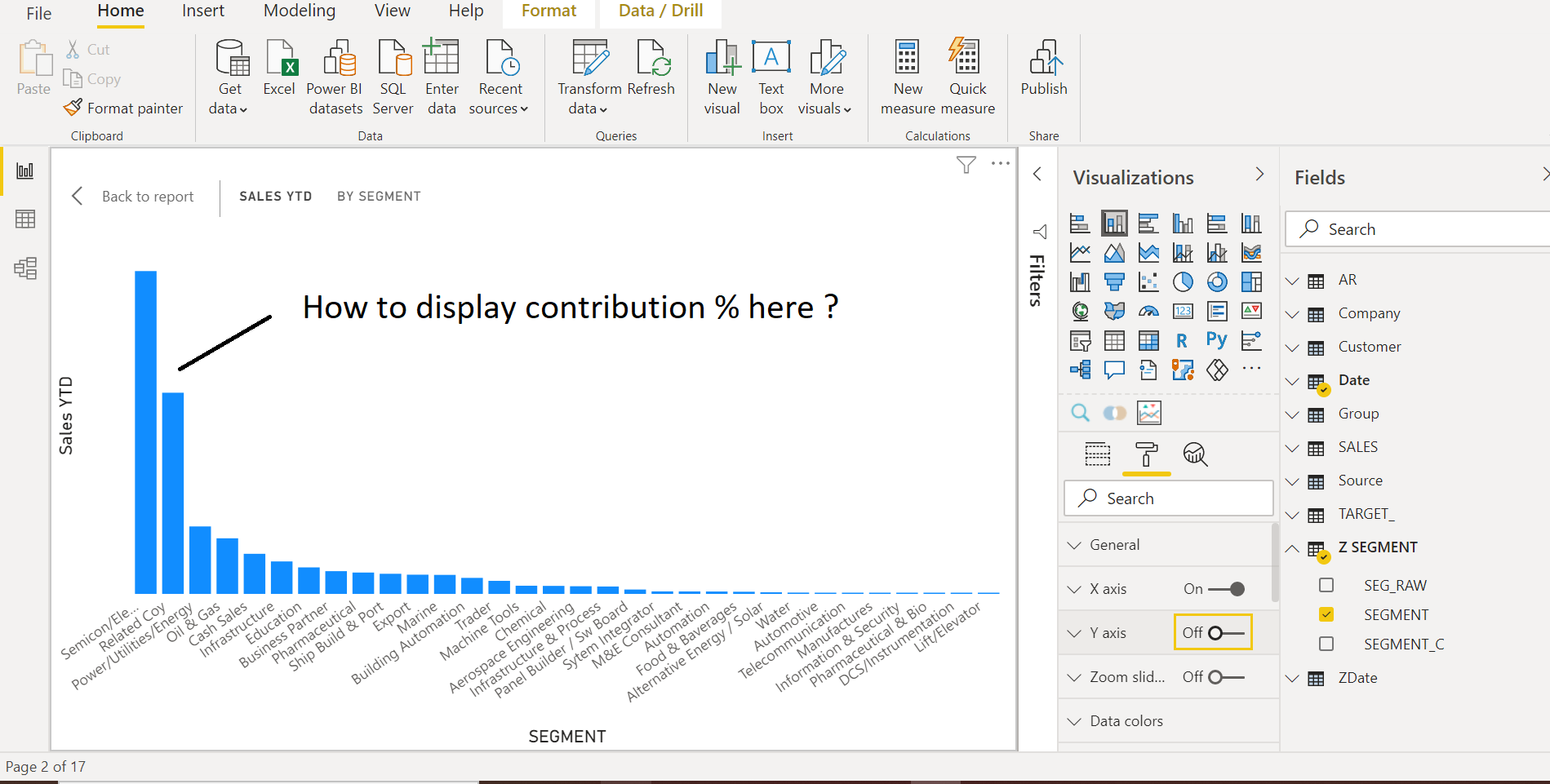Click the Semicon/Ele... tallest bar
The image size is (1550, 784).
(x=146, y=432)
